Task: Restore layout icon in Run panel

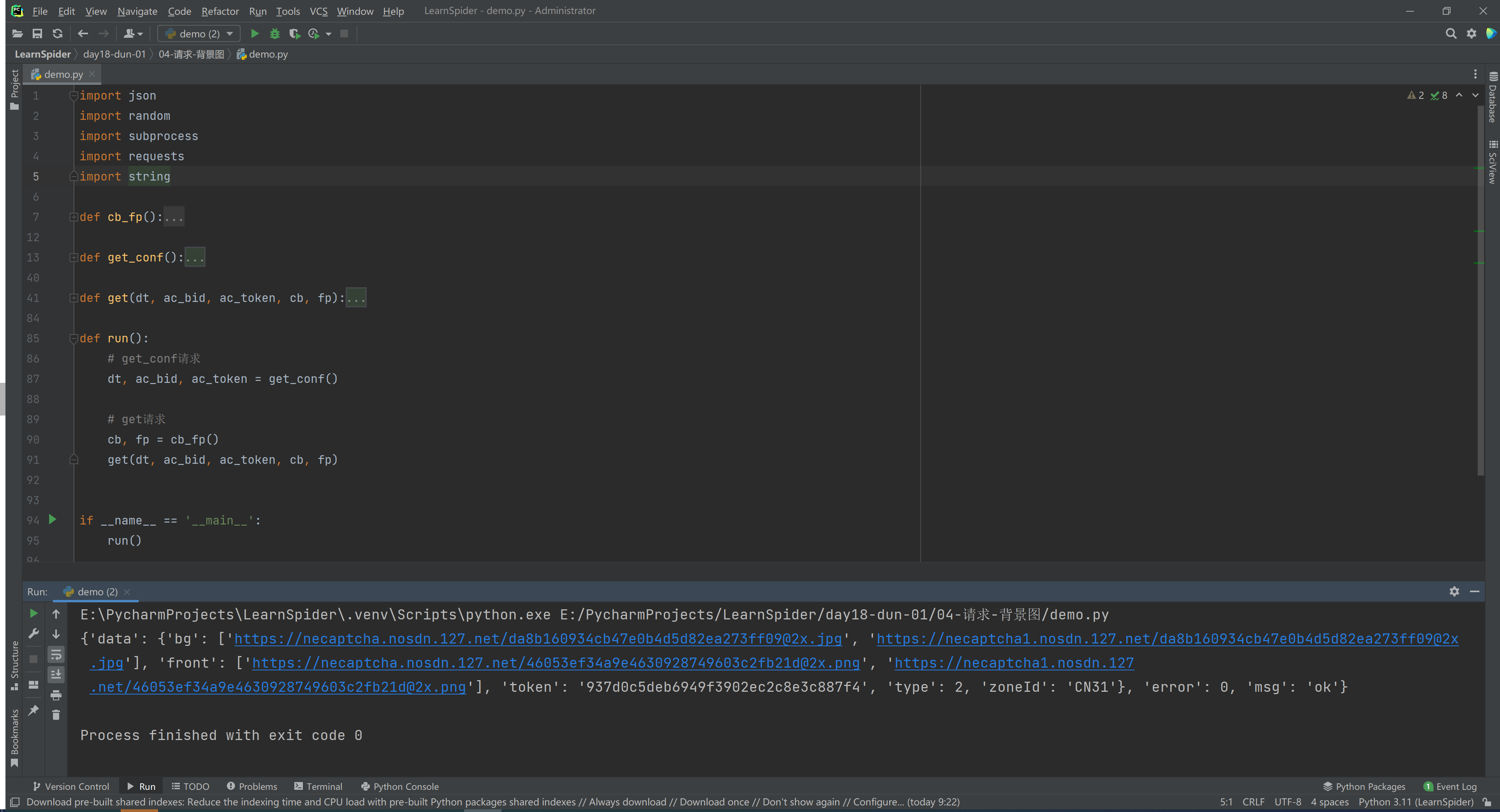Action: click(33, 684)
